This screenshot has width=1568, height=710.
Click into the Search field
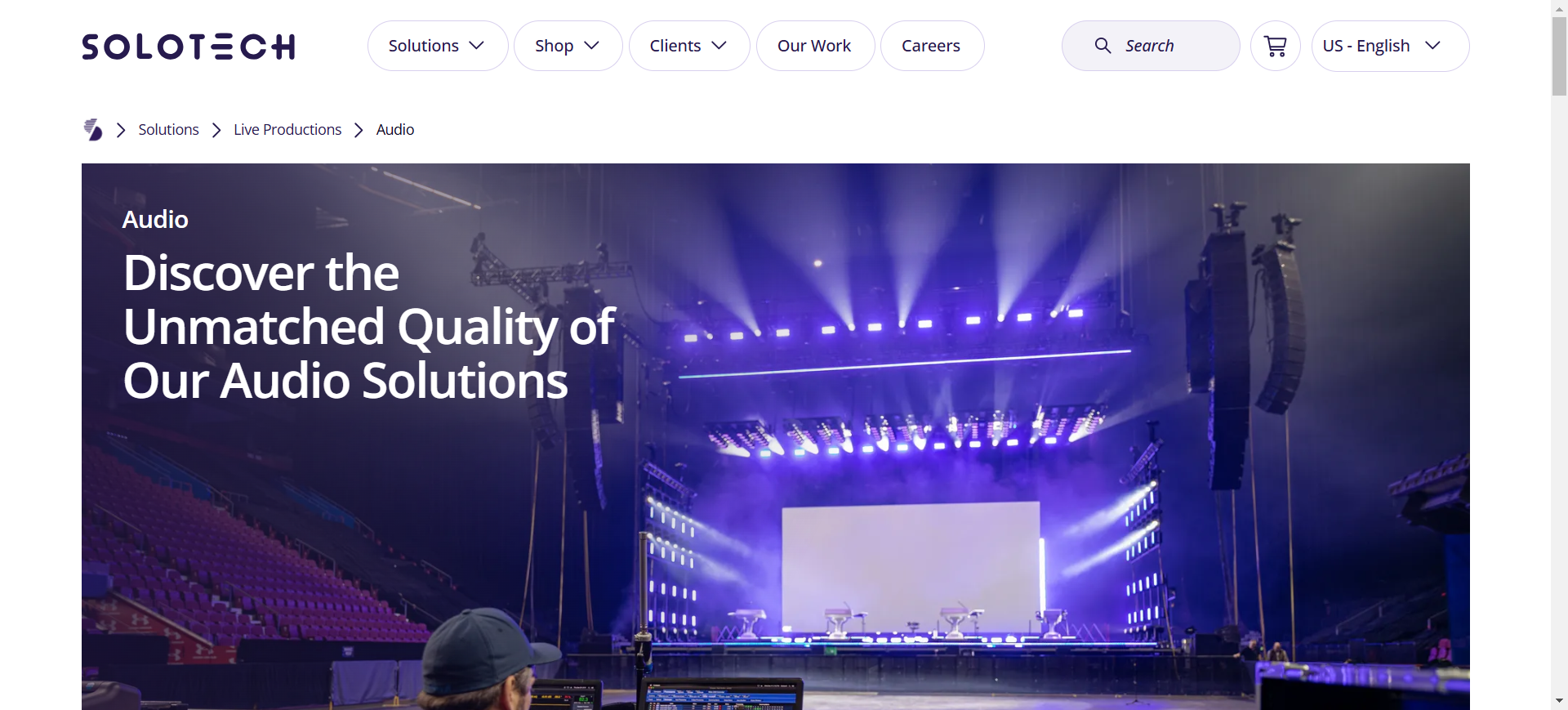pyautogui.click(x=1151, y=46)
